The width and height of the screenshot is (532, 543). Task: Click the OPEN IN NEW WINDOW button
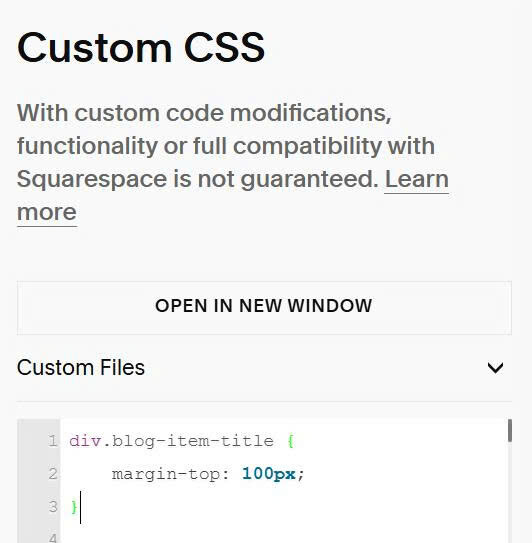coord(264,308)
